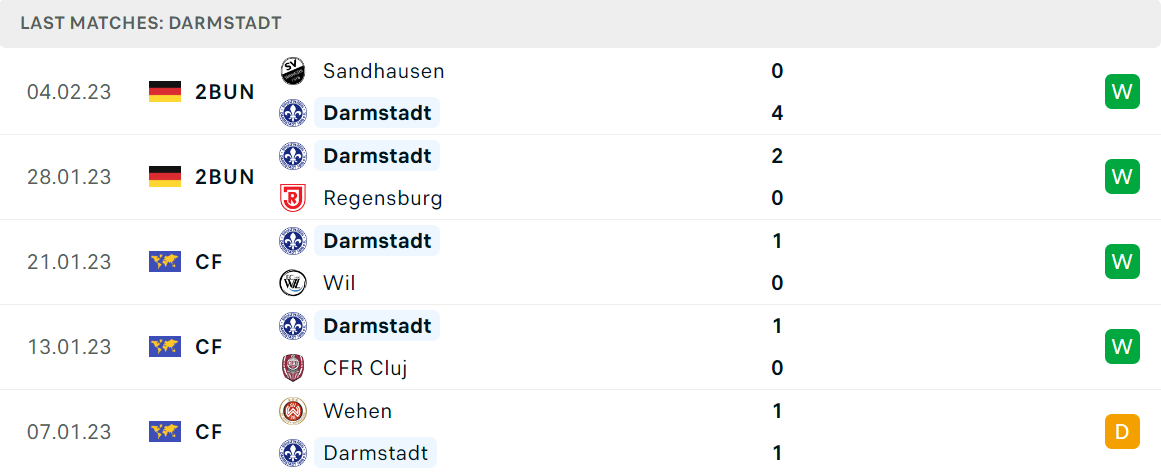Select the CFR Cluj team name
Screen dimensions: 1161x474
365,368
